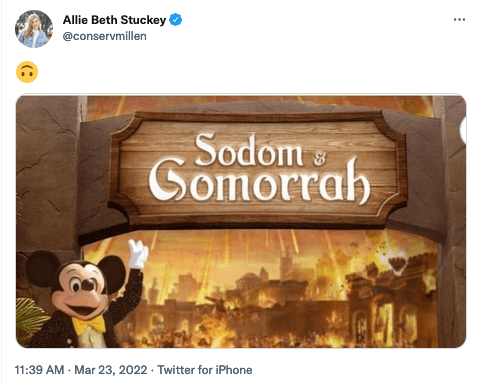Click the ampersand symbol on the sign
This screenshot has width=478, height=385.
point(319,159)
